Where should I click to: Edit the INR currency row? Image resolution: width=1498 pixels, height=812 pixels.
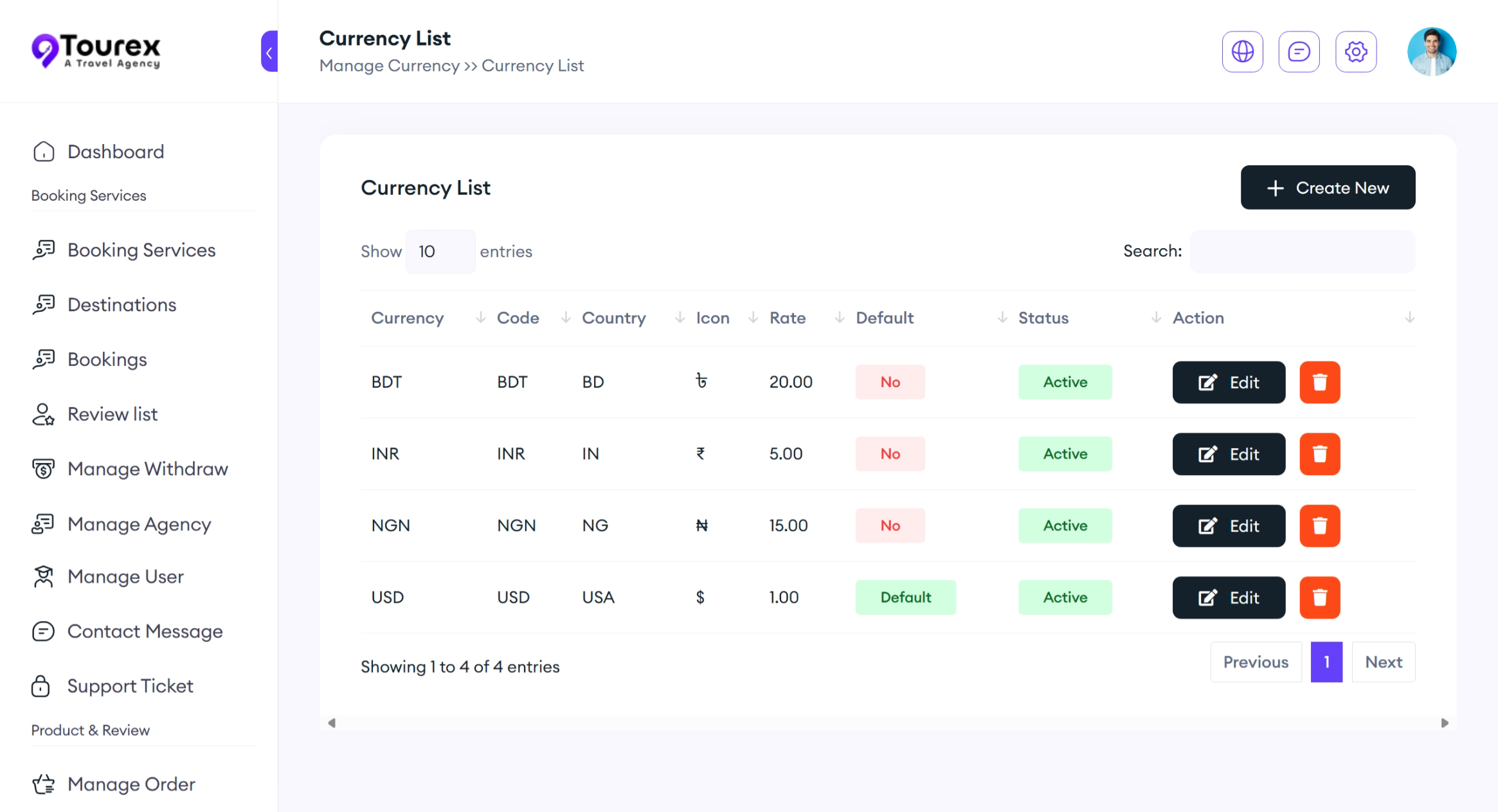click(1229, 455)
